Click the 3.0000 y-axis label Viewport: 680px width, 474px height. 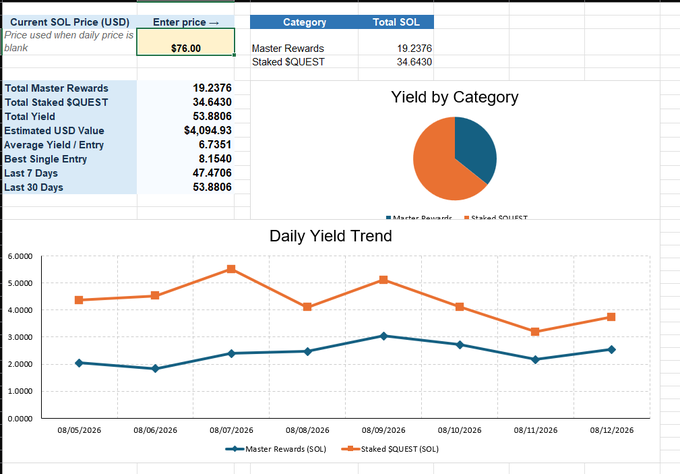[20, 337]
